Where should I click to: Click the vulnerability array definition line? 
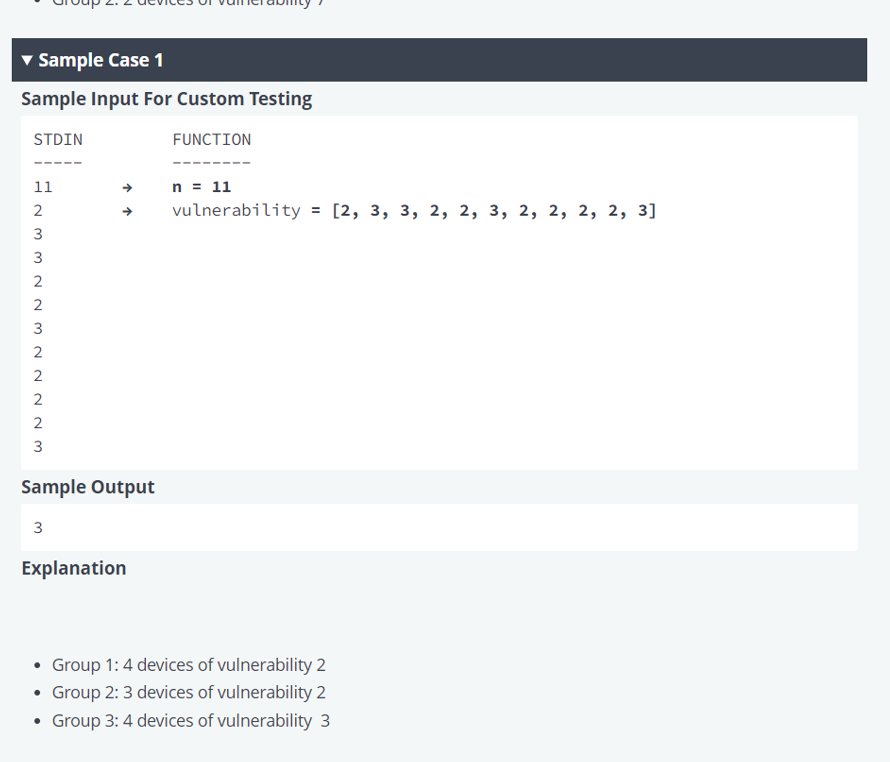click(x=414, y=211)
